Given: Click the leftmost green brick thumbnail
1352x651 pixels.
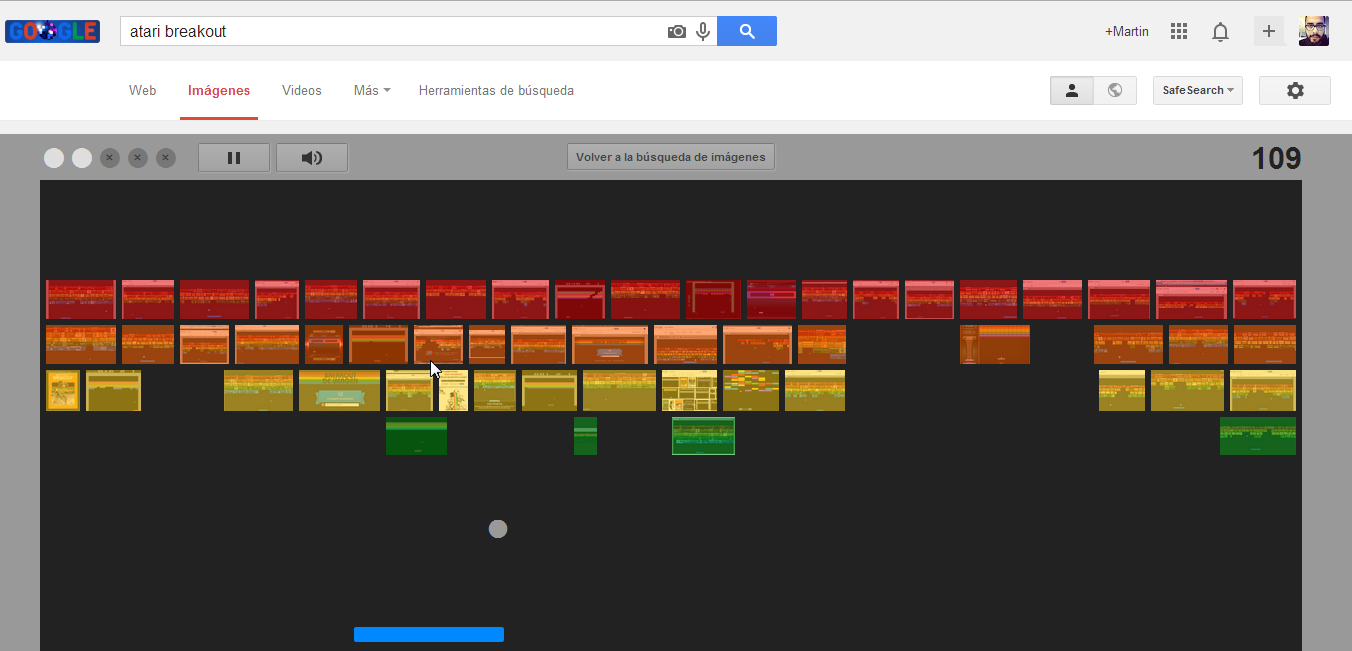Looking at the screenshot, I should click(416, 436).
